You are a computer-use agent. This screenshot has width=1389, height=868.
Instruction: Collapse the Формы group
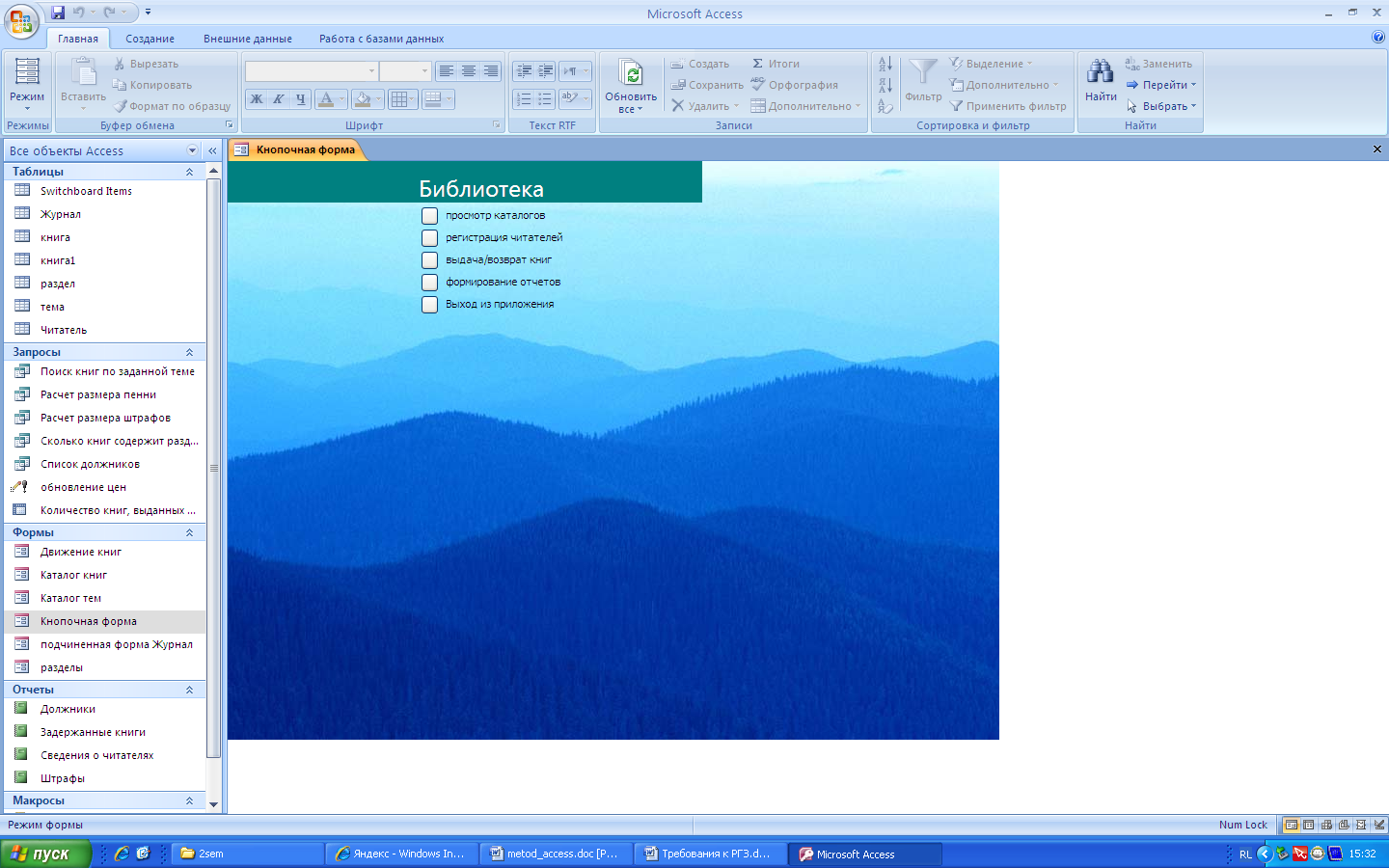[x=189, y=532]
